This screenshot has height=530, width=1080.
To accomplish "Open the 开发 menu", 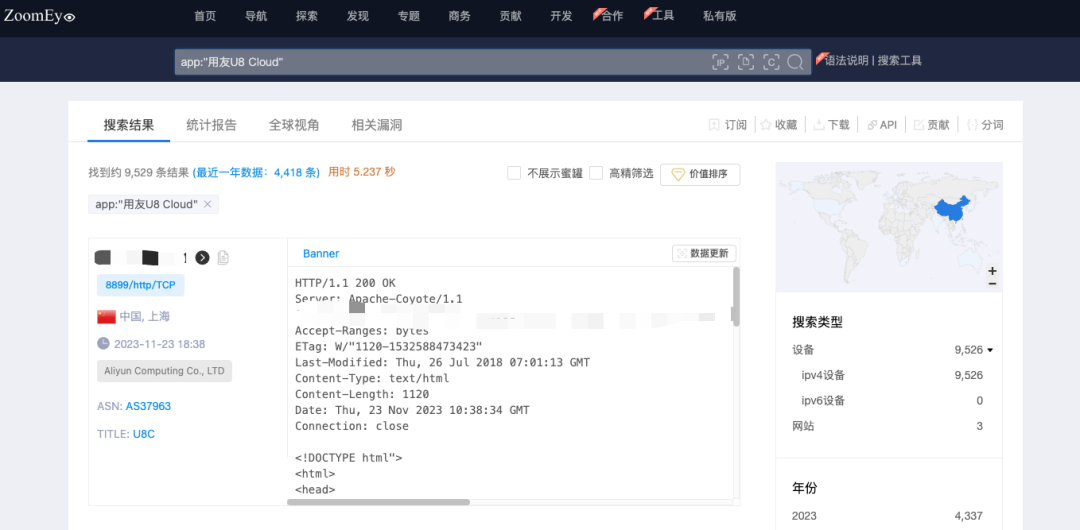I will click(x=561, y=16).
